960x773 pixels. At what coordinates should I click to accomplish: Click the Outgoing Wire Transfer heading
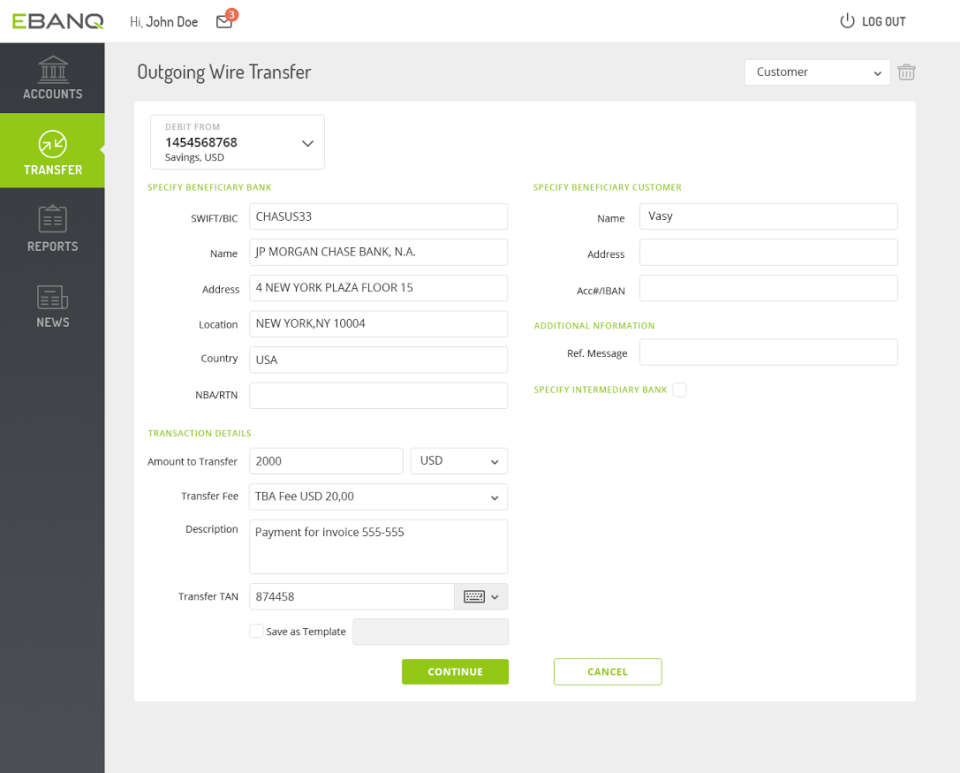(224, 72)
